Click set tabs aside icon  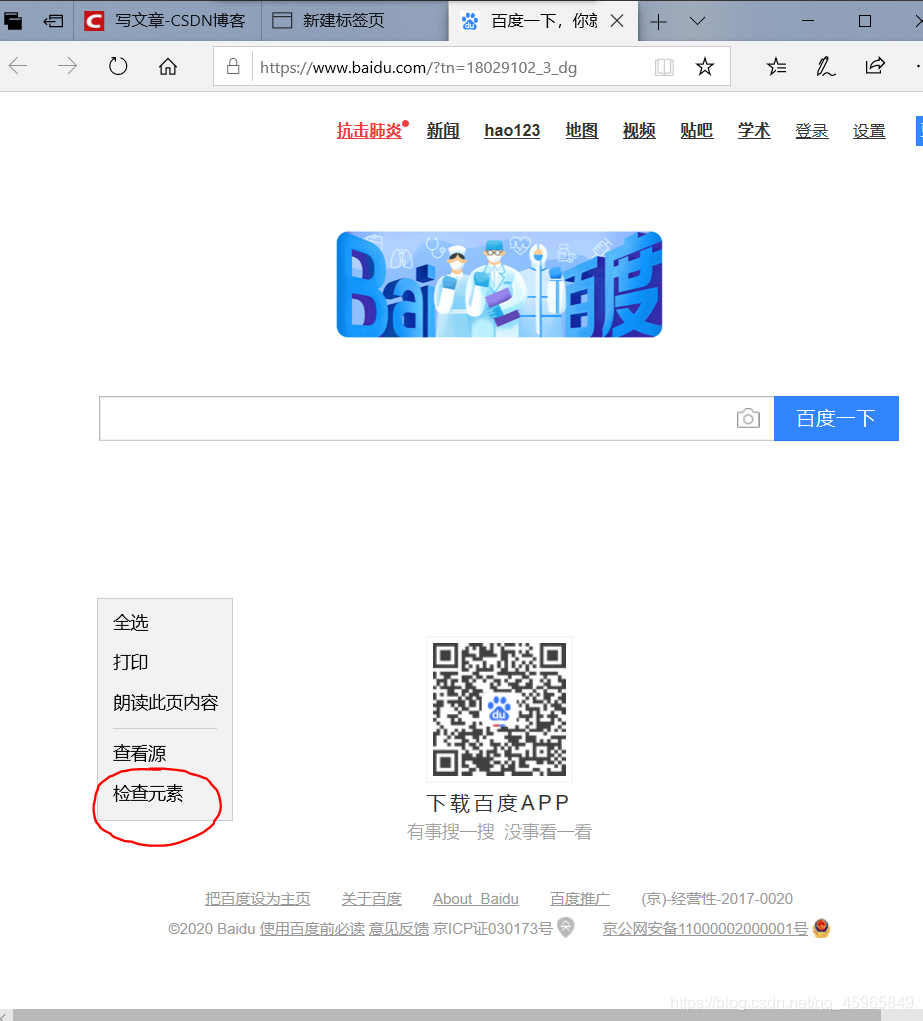tap(53, 21)
